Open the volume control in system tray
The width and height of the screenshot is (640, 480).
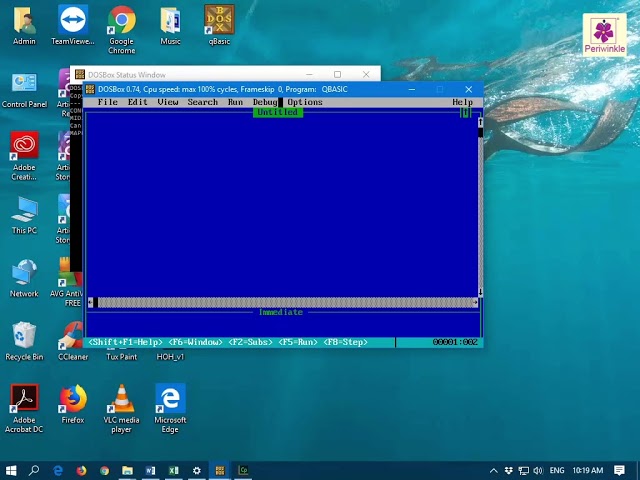[x=538, y=471]
